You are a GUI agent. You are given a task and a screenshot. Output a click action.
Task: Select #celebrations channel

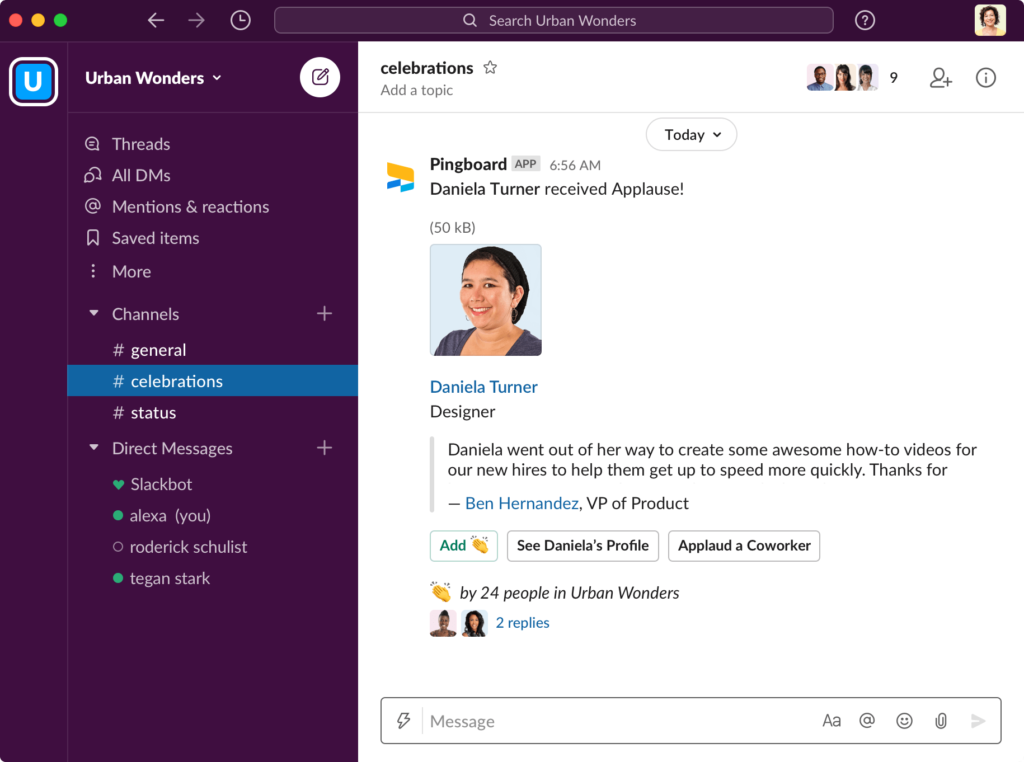pyautogui.click(x=212, y=381)
